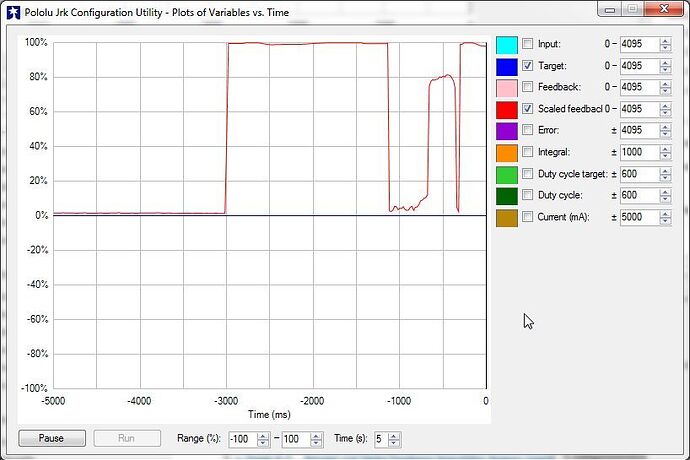Click the Input range value field
Viewport: 690px width, 460px height.
click(635, 44)
